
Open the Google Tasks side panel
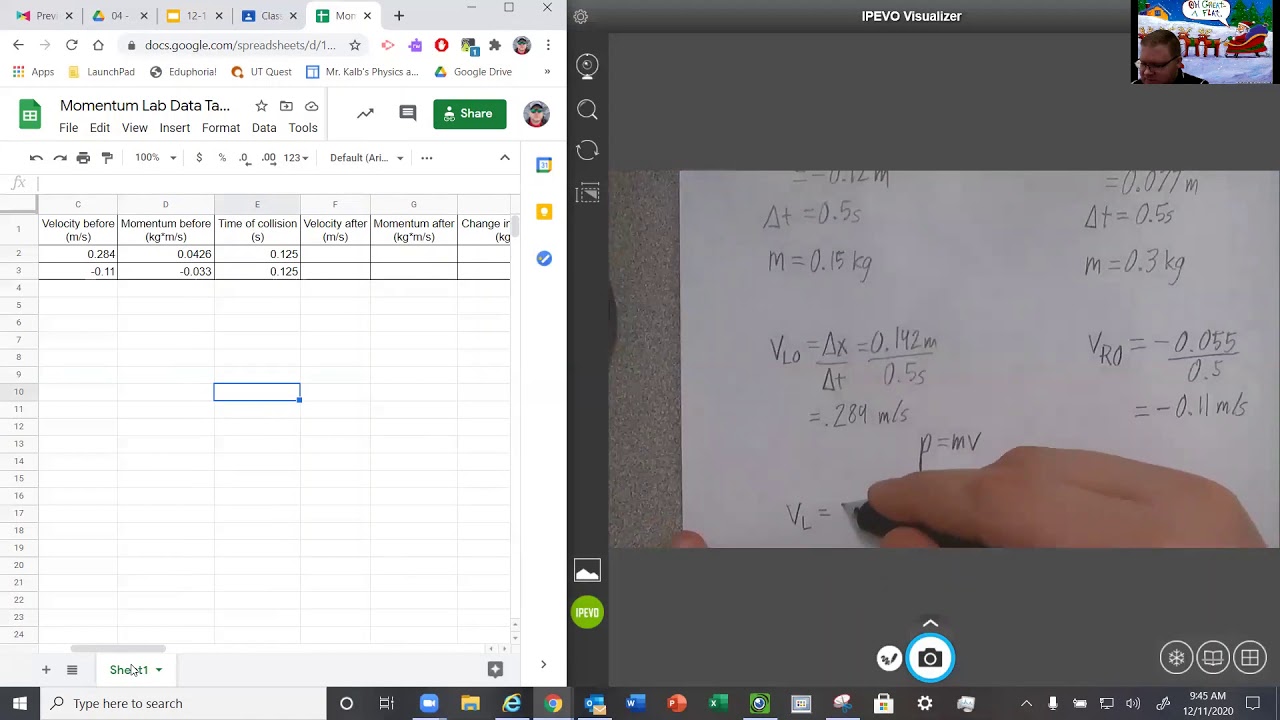pyautogui.click(x=544, y=258)
